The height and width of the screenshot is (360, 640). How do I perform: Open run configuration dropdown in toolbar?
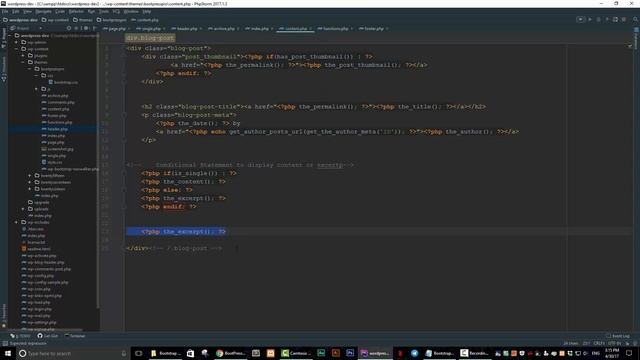pyautogui.click(x=580, y=20)
